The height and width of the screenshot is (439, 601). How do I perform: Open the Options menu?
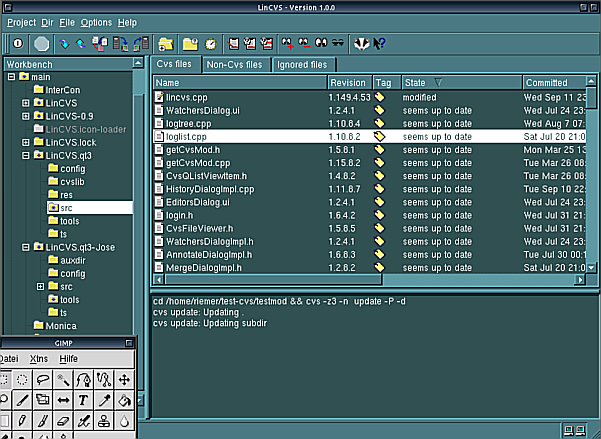(x=96, y=22)
